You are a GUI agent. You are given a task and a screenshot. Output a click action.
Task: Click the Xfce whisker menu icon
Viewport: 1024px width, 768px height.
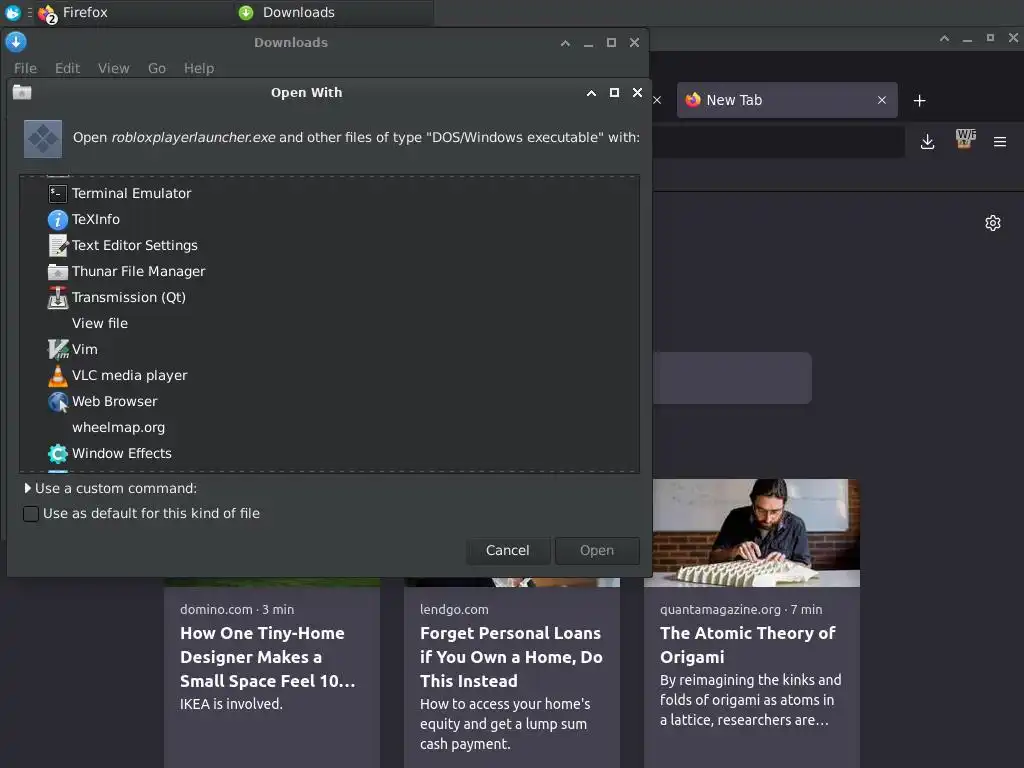pyautogui.click(x=12, y=12)
